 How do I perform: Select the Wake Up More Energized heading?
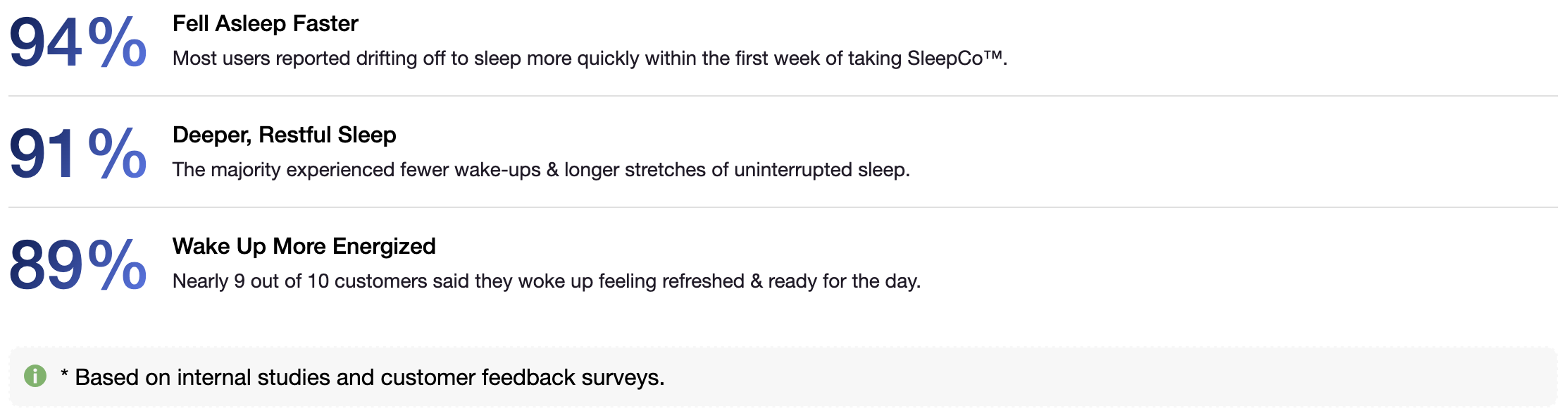pos(304,246)
